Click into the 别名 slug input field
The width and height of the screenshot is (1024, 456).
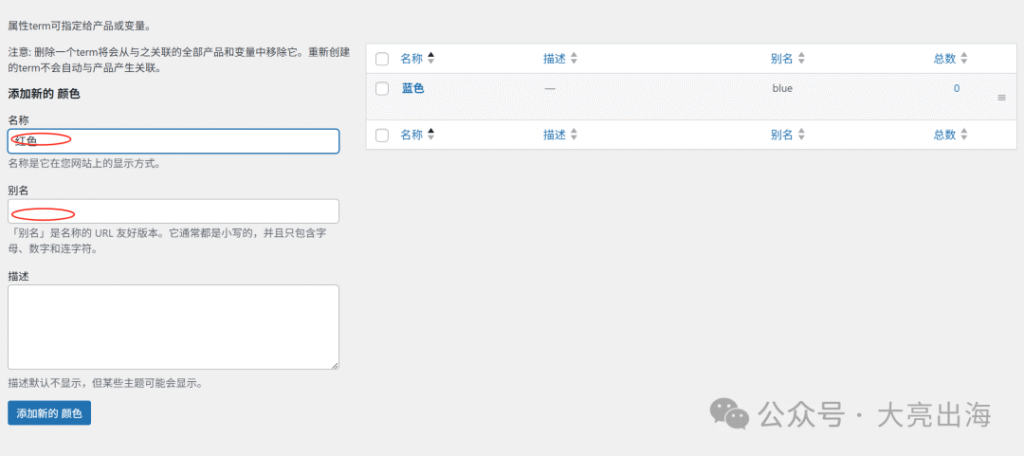[x=173, y=211]
